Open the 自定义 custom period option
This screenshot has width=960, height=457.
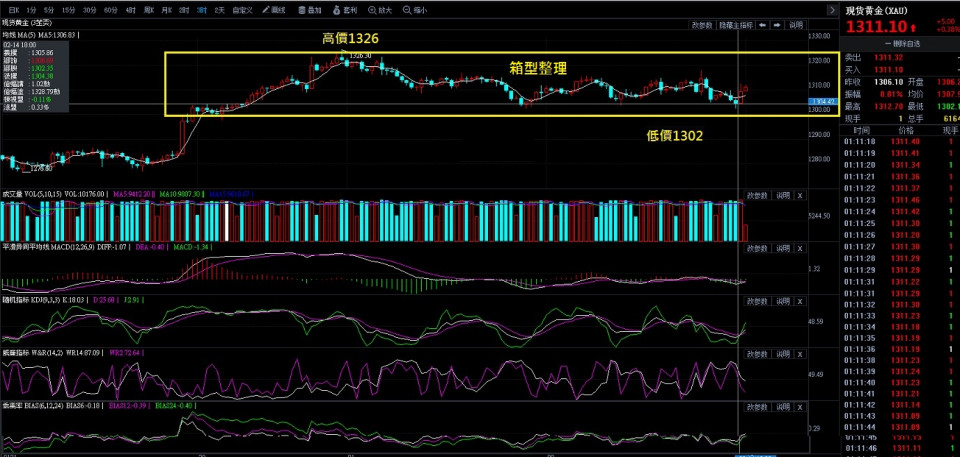coord(242,10)
